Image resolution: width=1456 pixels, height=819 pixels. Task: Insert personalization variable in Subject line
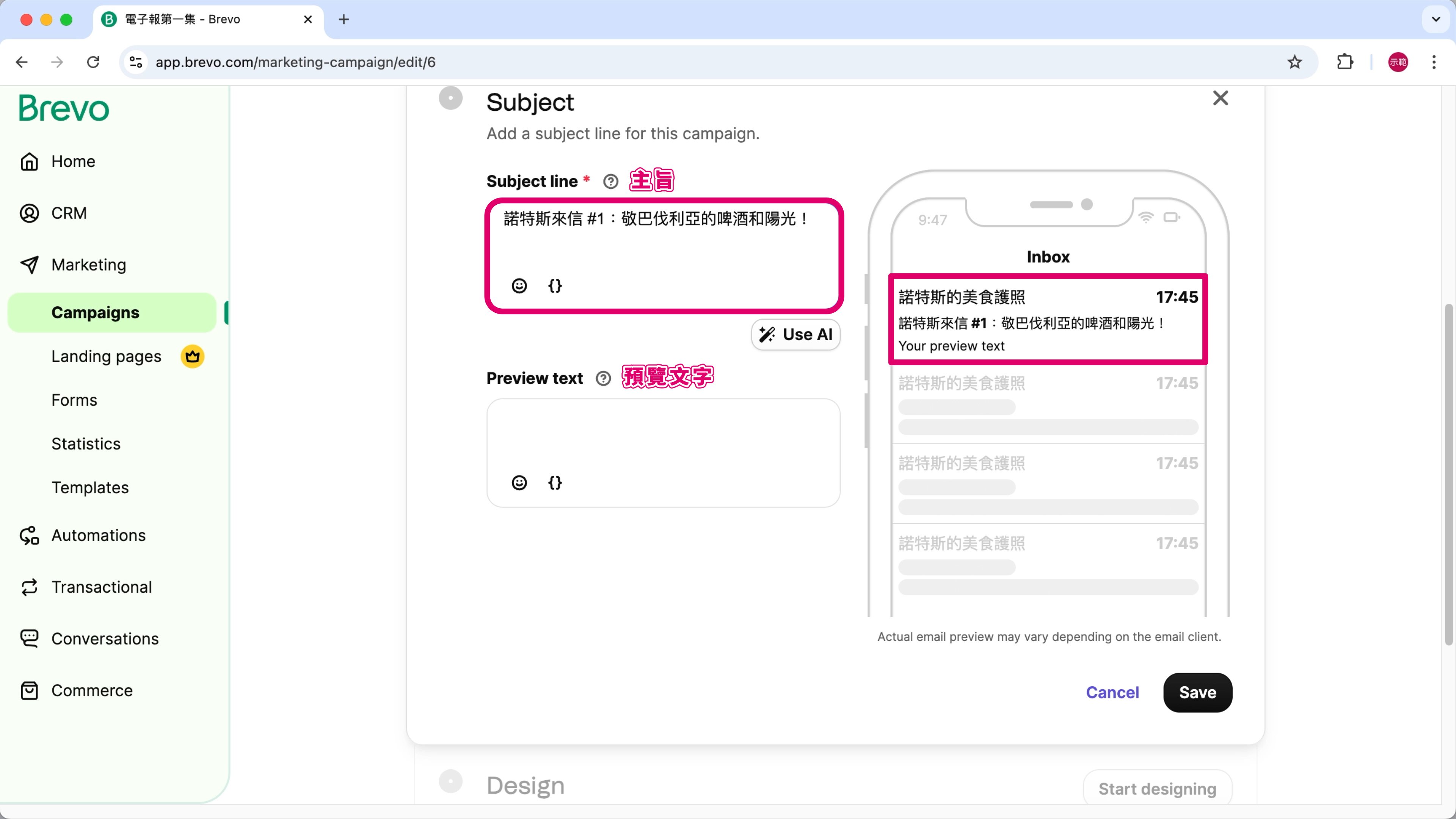tap(555, 286)
